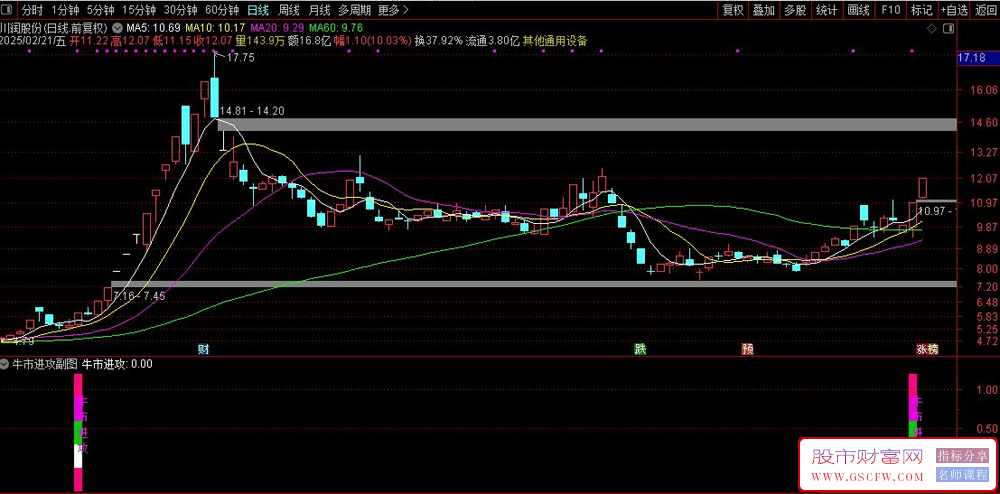
Task: Open the dropdown arrow beside 川润股份 title
Action: point(118,28)
